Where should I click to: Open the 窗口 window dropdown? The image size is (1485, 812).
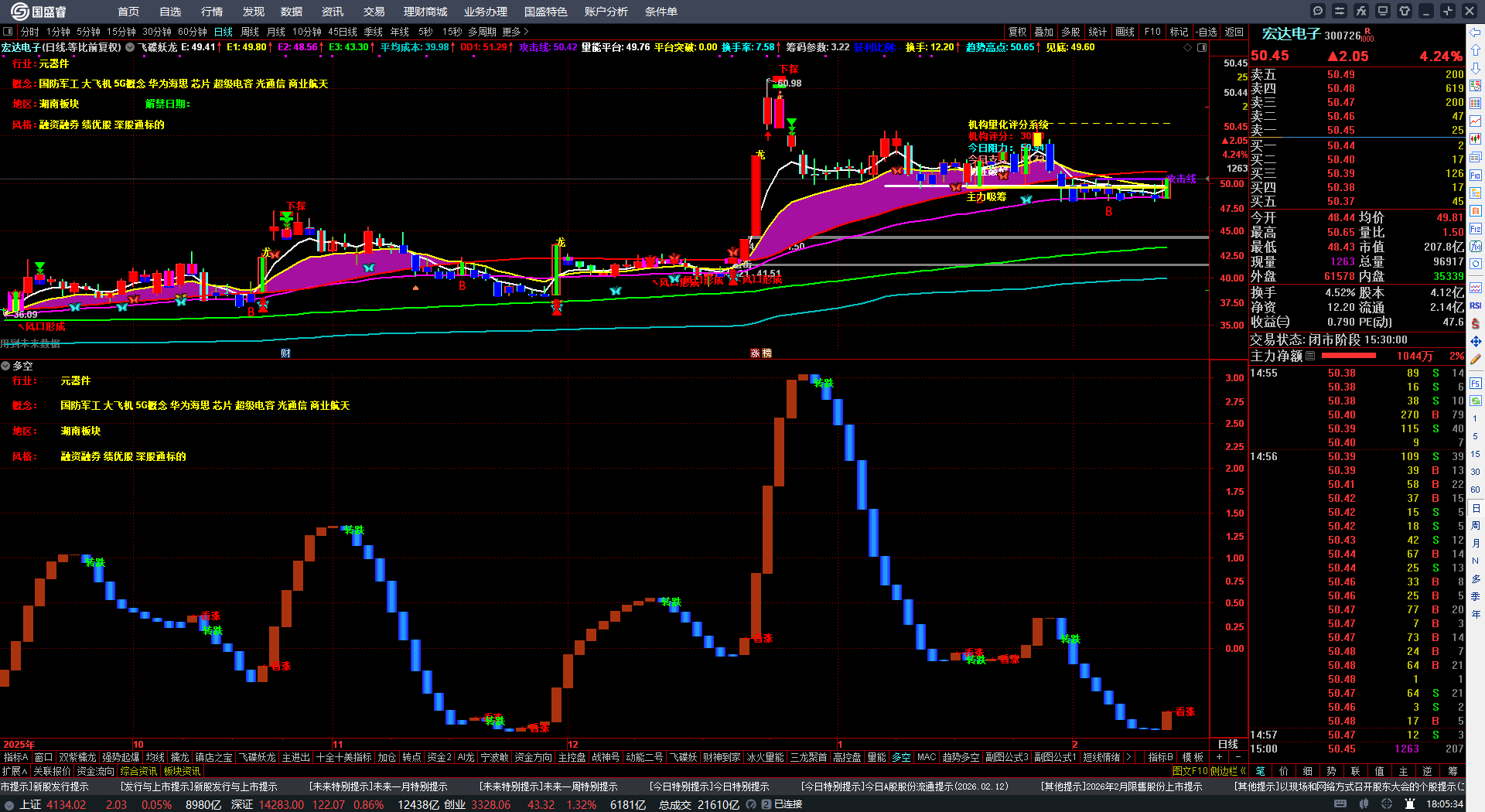(43, 757)
